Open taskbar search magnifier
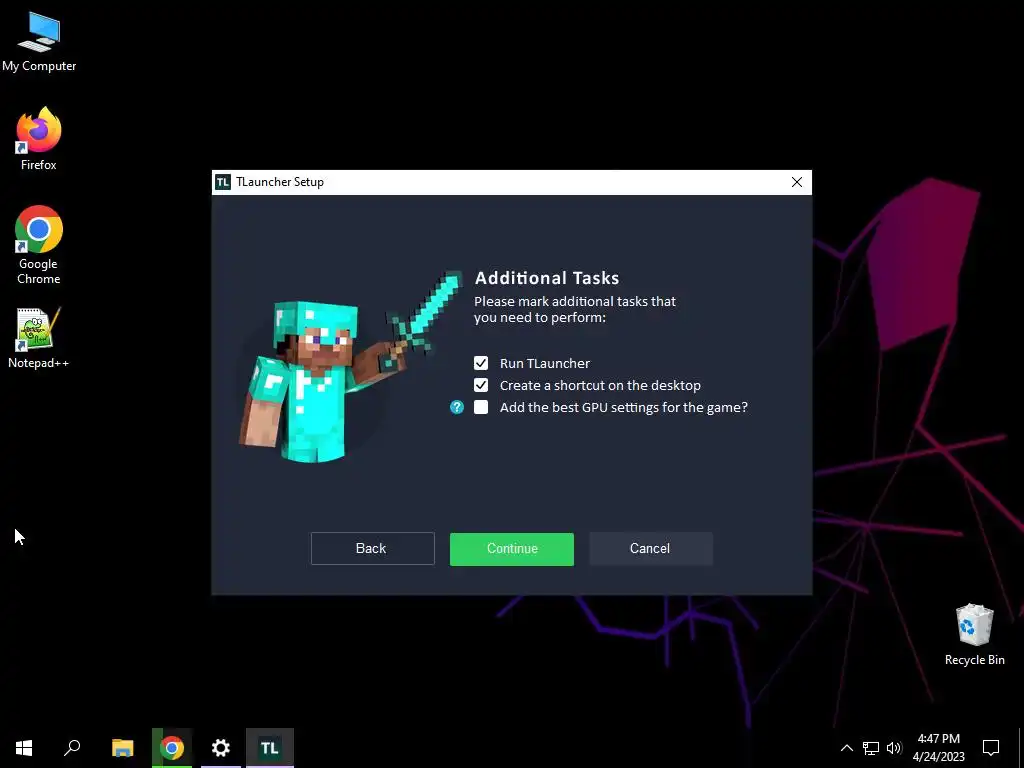Viewport: 1024px width, 768px height. tap(72, 748)
